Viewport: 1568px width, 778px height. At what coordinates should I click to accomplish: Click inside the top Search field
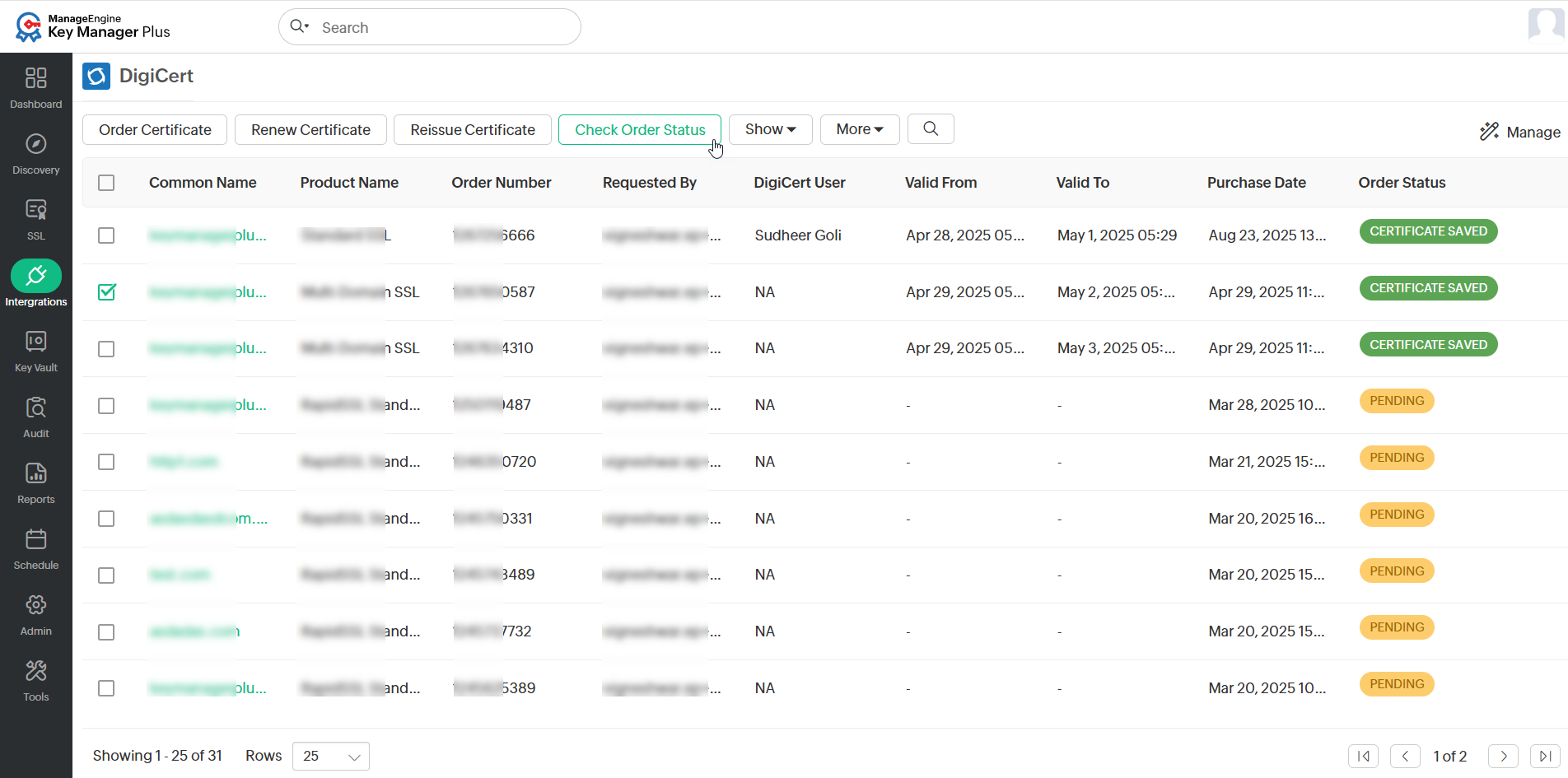point(430,27)
